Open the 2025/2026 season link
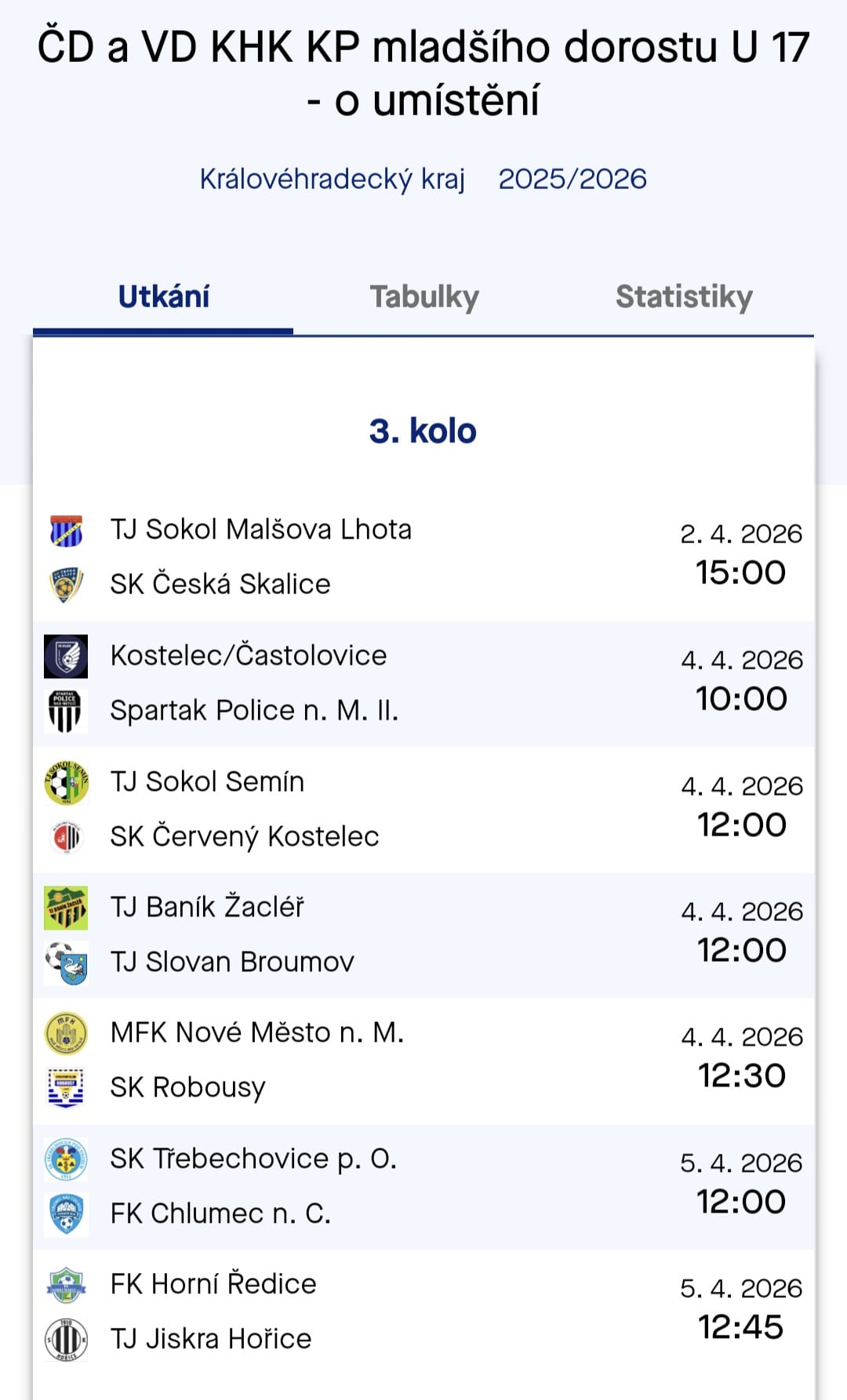 click(x=573, y=180)
